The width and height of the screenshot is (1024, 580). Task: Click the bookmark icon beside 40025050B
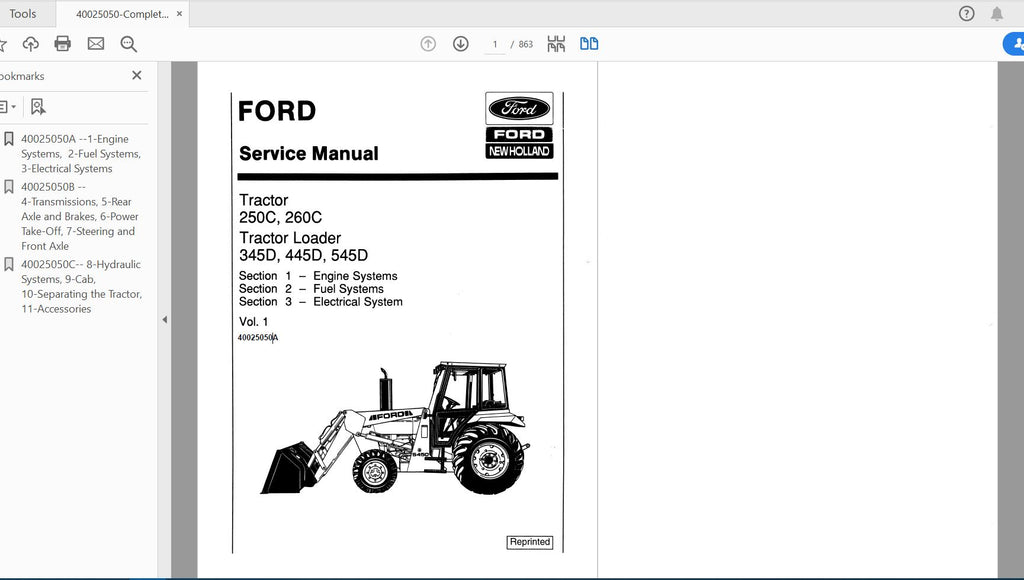pyautogui.click(x=8, y=187)
